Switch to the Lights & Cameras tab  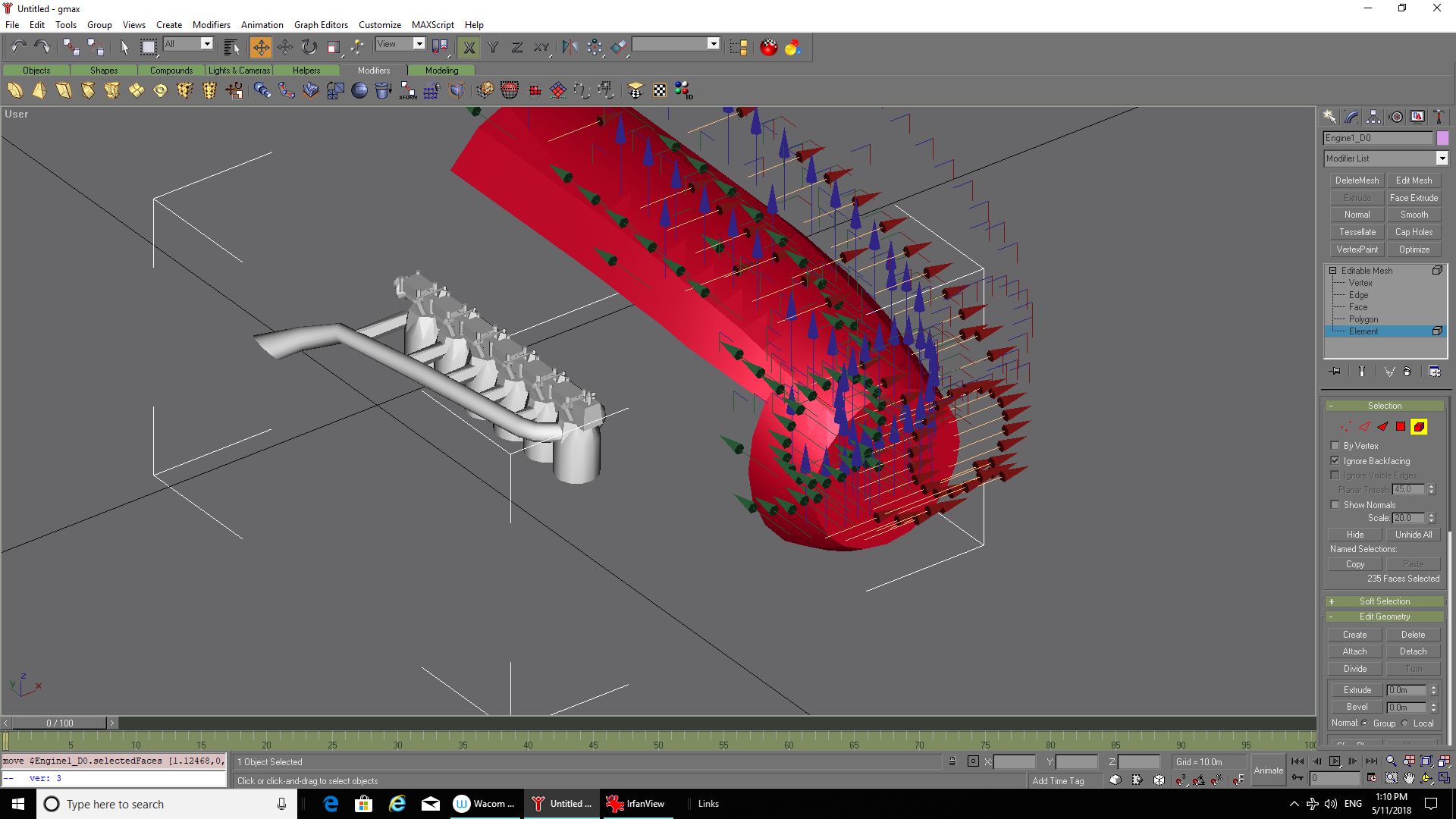239,71
